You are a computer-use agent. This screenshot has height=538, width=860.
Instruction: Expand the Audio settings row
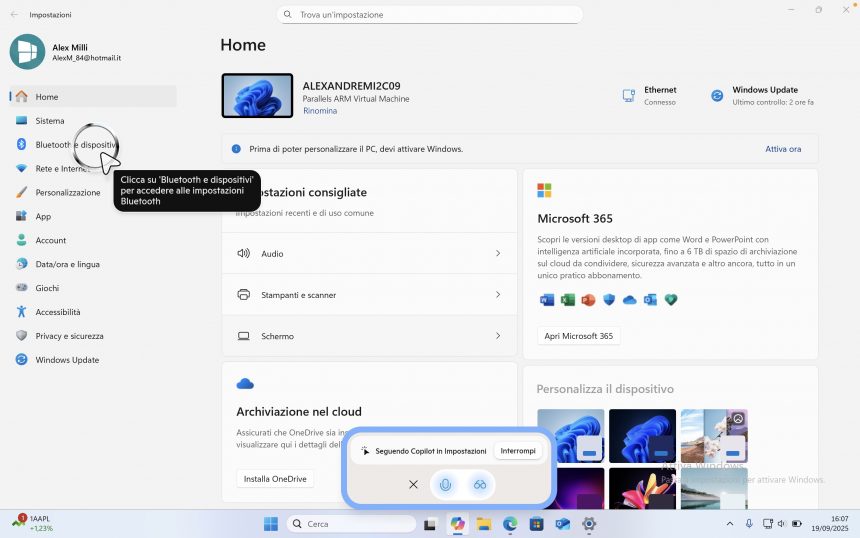[x=369, y=254]
